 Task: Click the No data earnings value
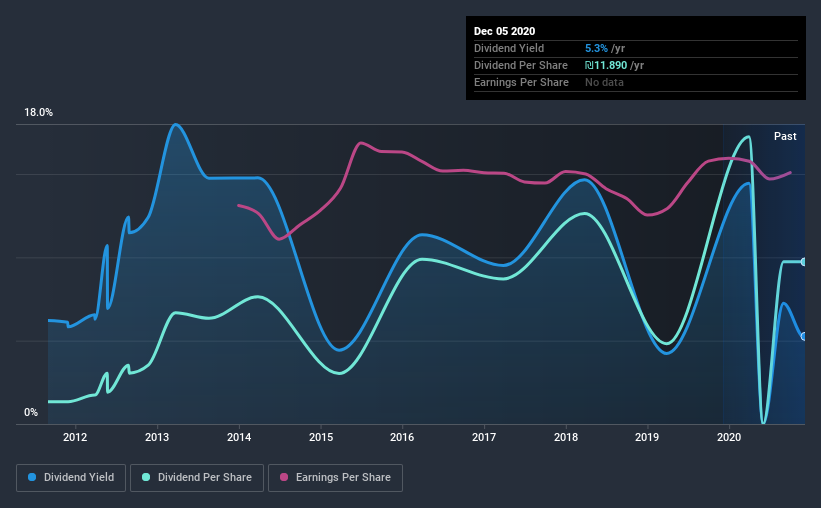[604, 82]
